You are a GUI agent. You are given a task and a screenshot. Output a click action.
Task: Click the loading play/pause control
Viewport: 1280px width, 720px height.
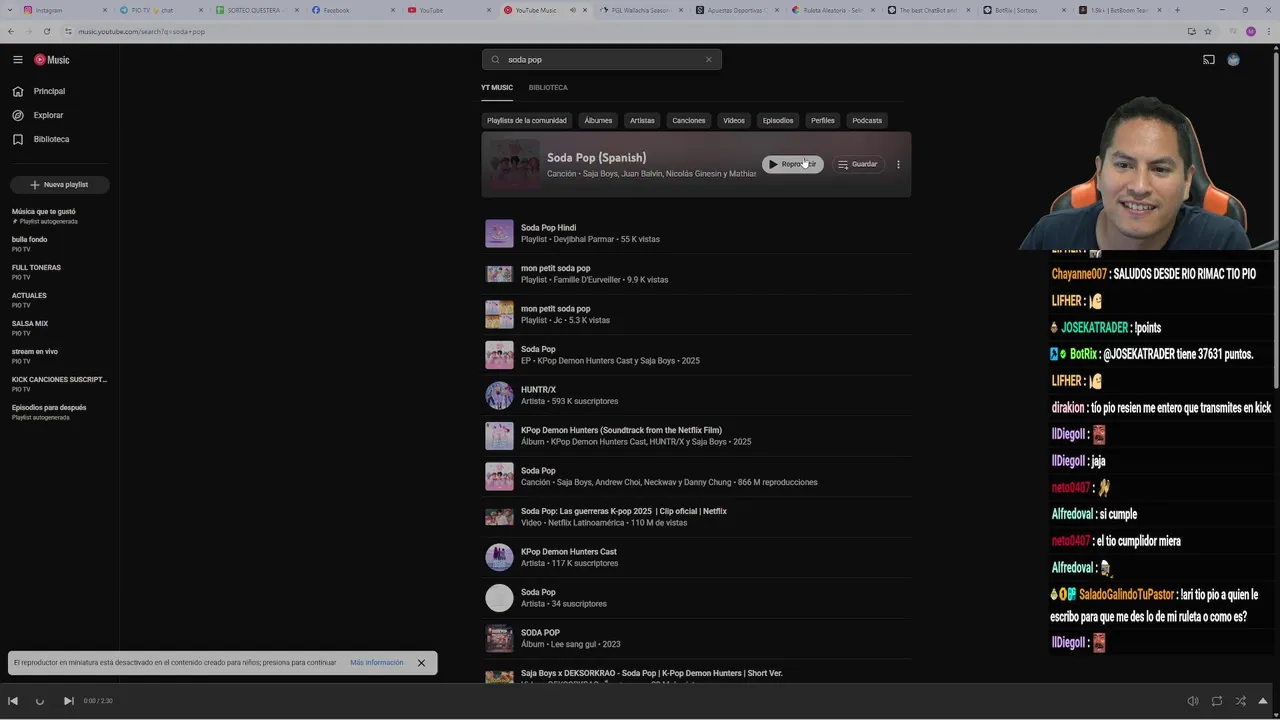(40, 701)
